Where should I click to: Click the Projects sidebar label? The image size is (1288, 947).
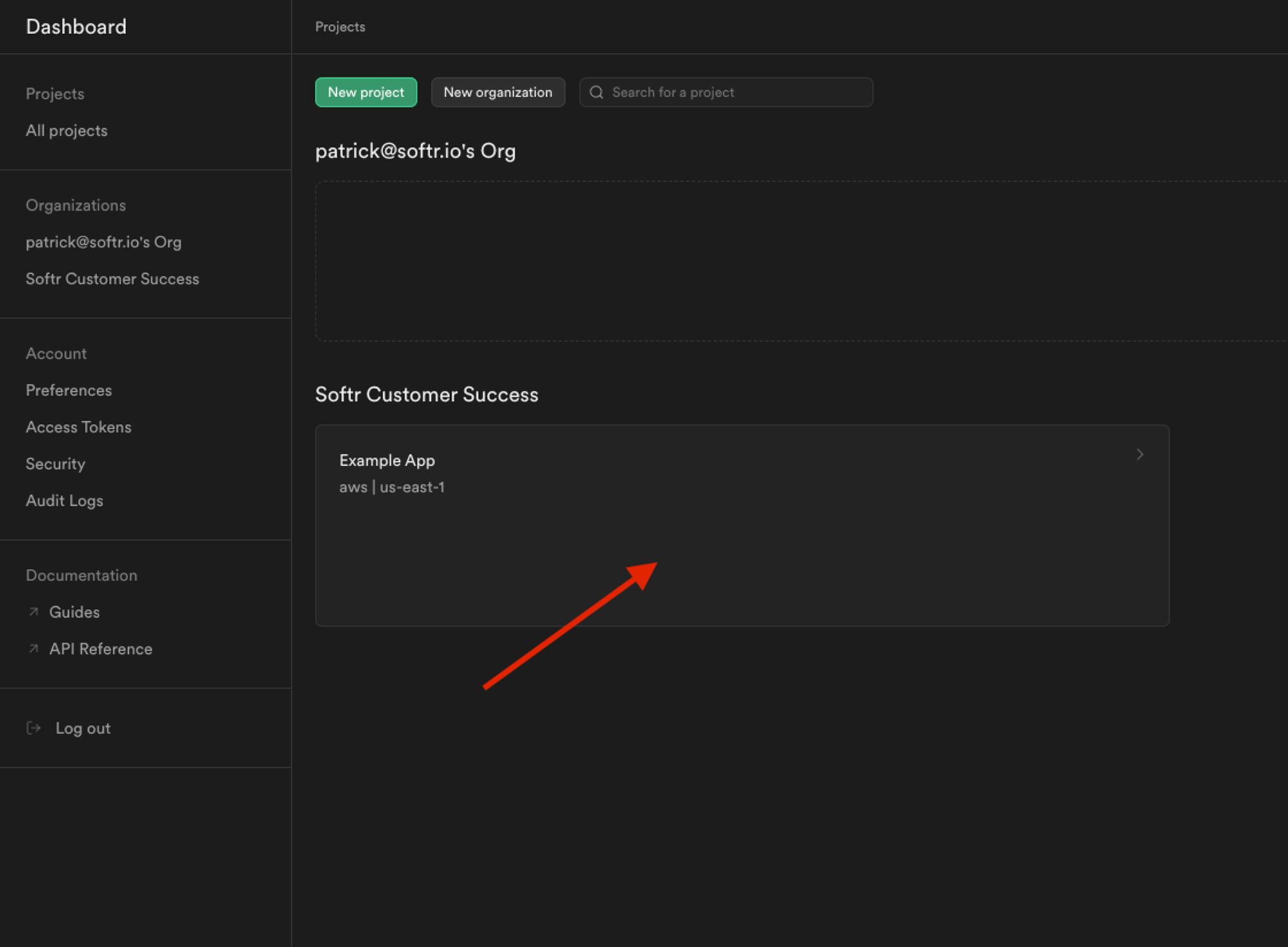(x=55, y=93)
